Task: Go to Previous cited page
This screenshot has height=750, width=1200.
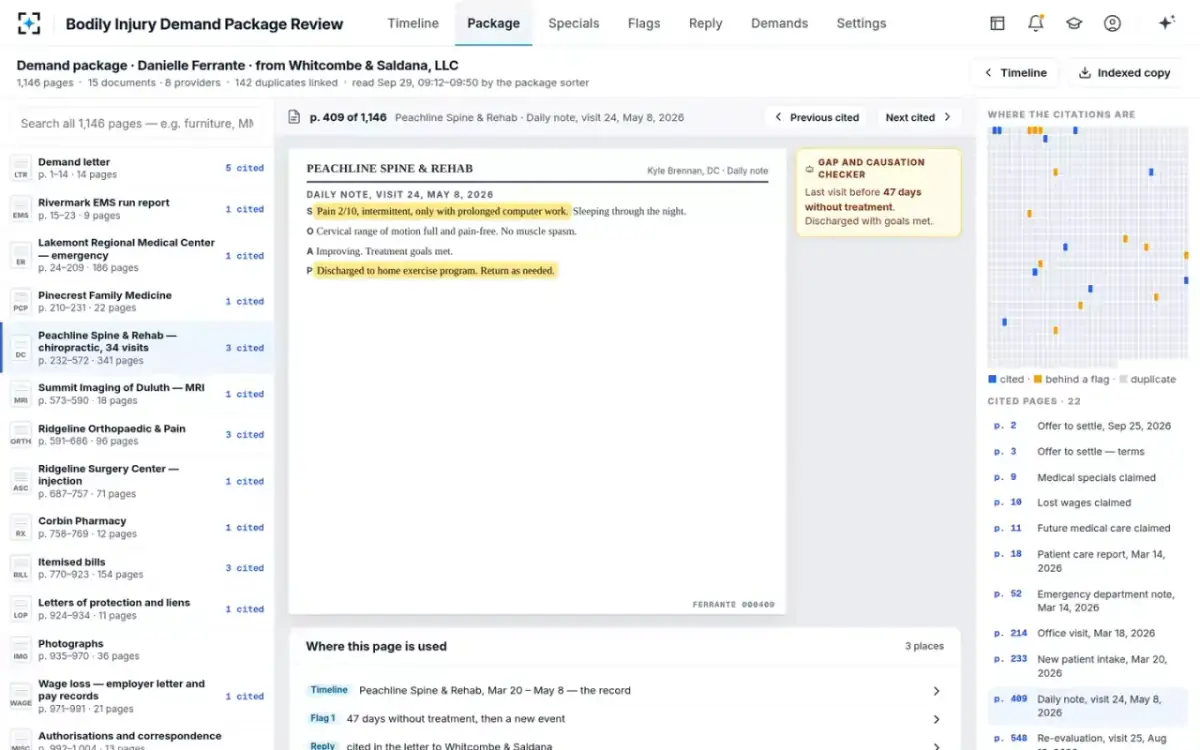Action: point(816,117)
